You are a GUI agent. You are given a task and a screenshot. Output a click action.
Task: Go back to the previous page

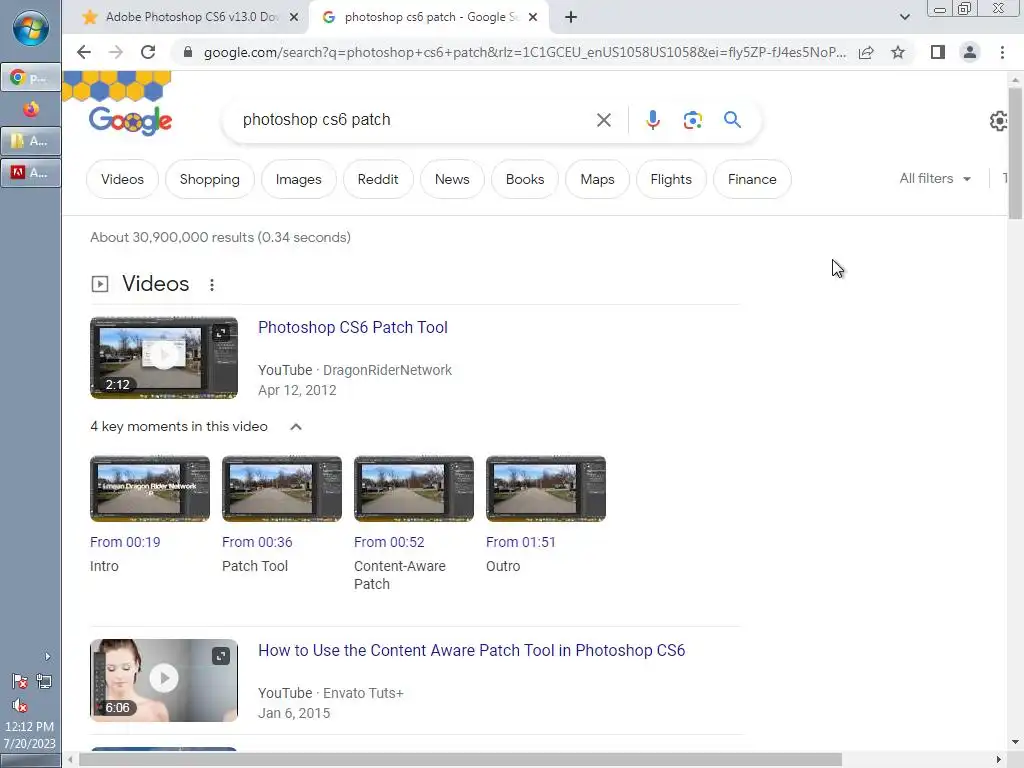[84, 52]
